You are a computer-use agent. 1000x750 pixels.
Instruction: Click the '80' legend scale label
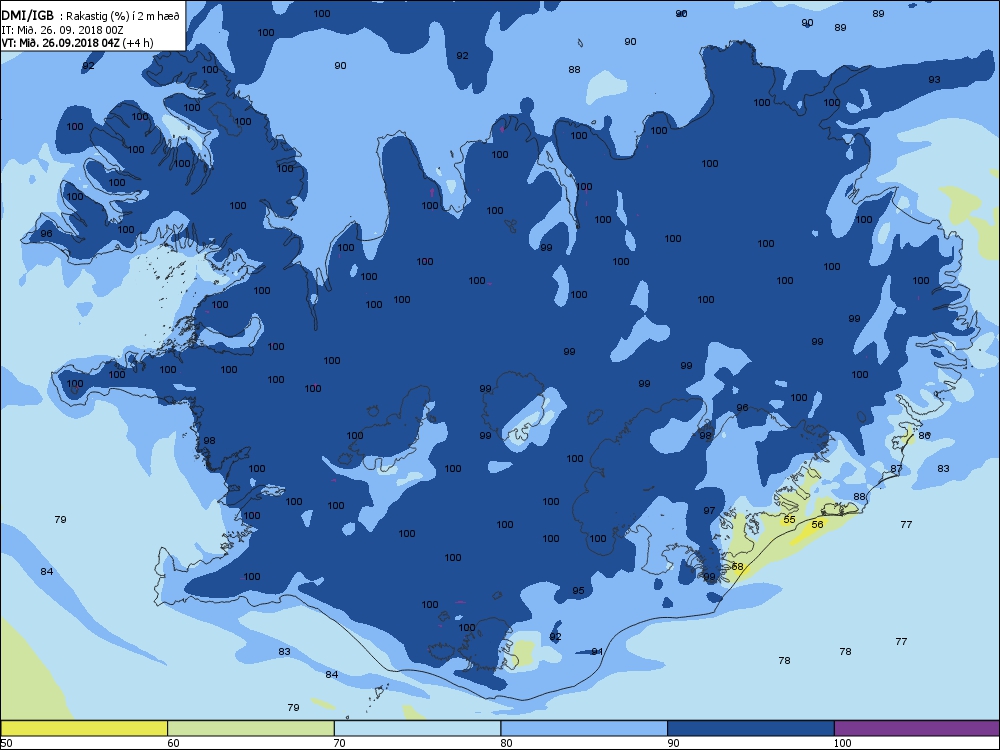(506, 742)
